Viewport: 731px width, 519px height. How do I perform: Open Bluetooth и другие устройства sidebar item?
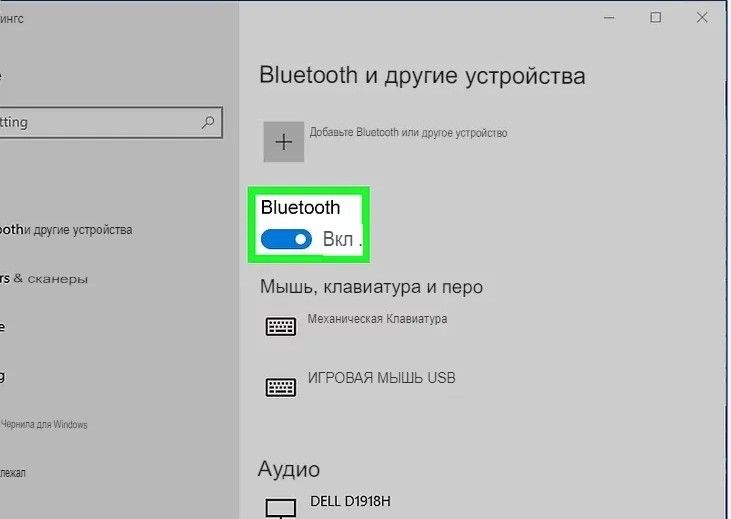tap(66, 230)
